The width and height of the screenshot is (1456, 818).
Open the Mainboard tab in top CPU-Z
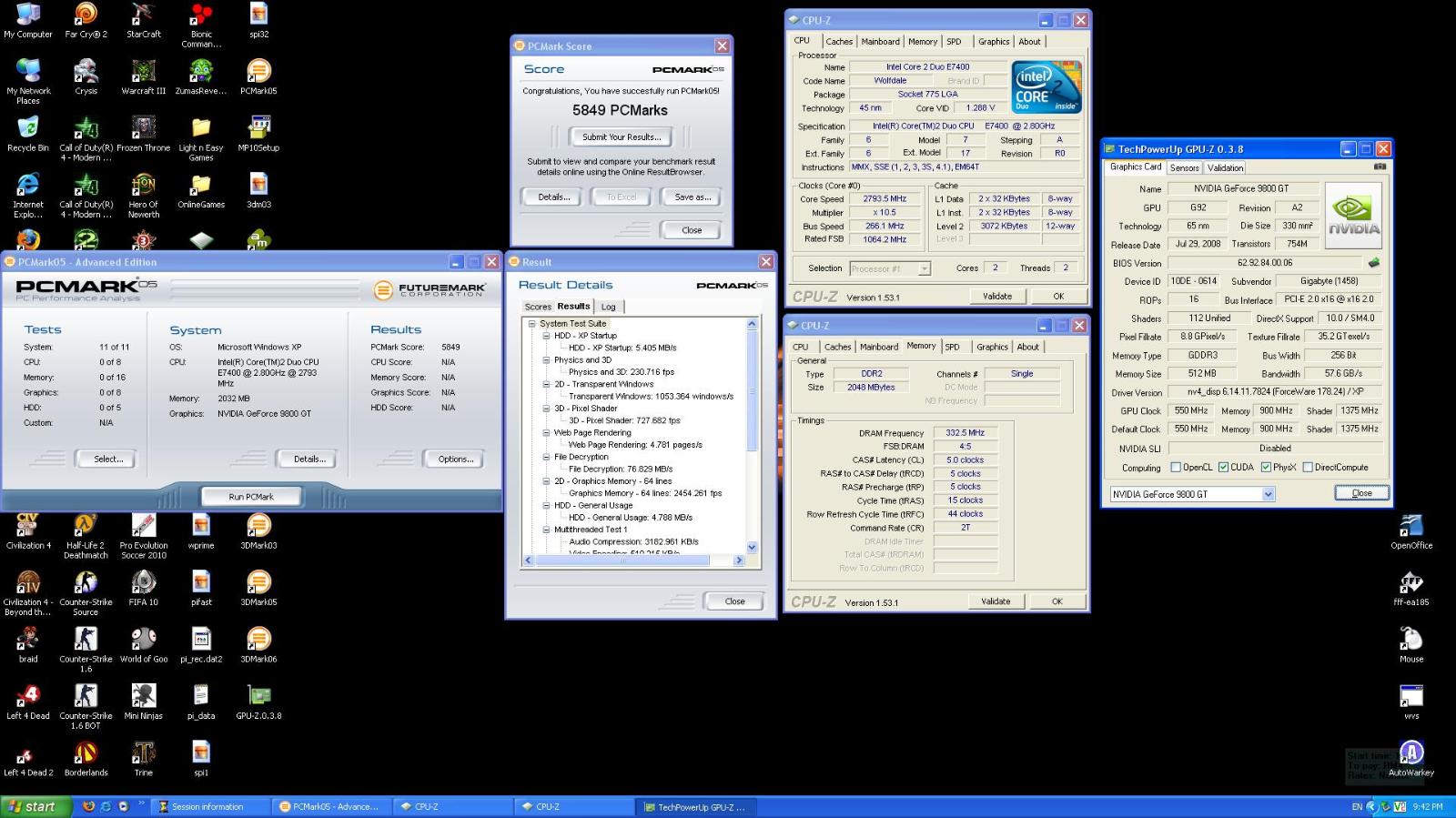pyautogui.click(x=880, y=41)
